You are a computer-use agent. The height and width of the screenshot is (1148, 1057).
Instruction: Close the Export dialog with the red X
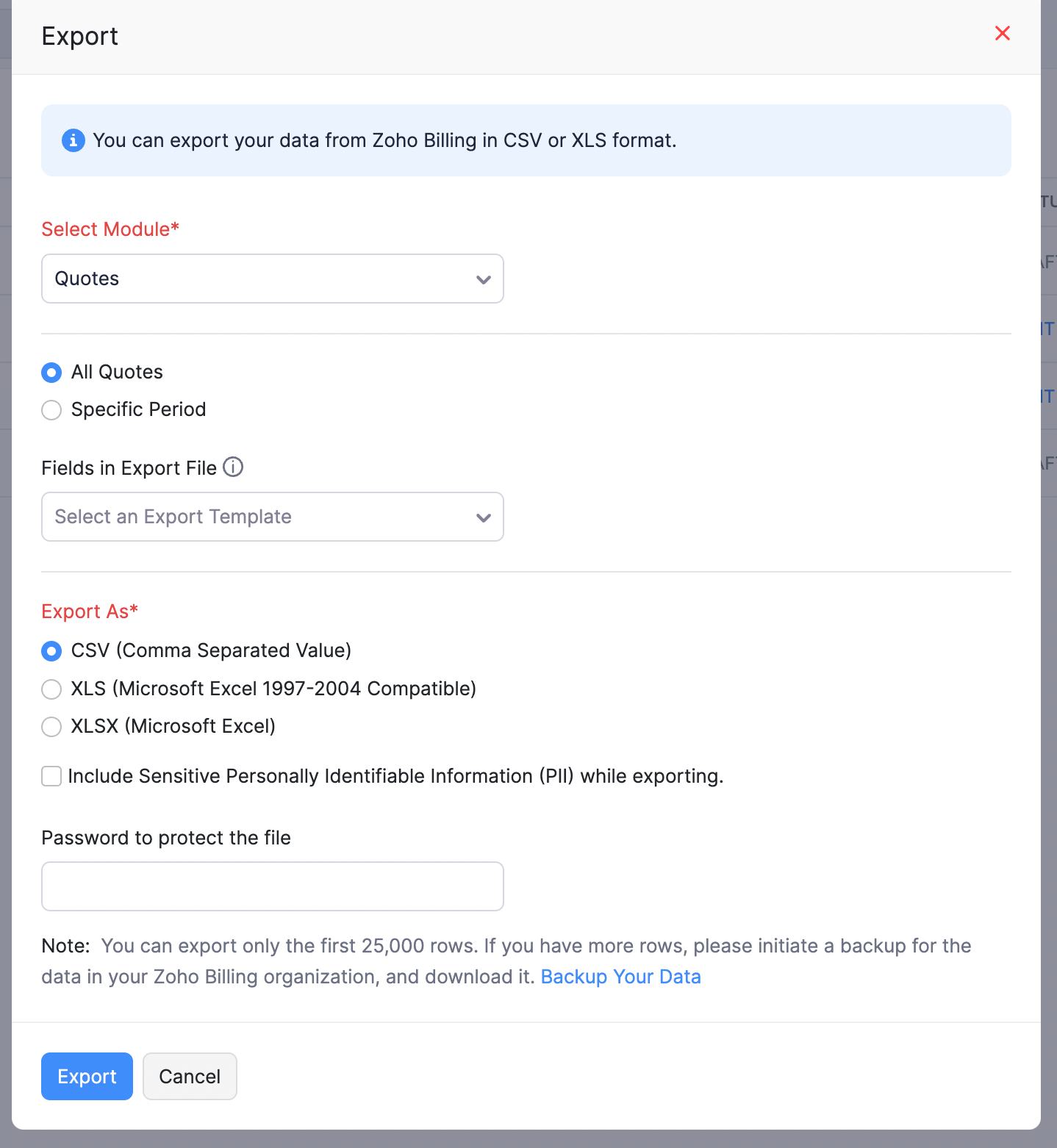tap(1002, 33)
